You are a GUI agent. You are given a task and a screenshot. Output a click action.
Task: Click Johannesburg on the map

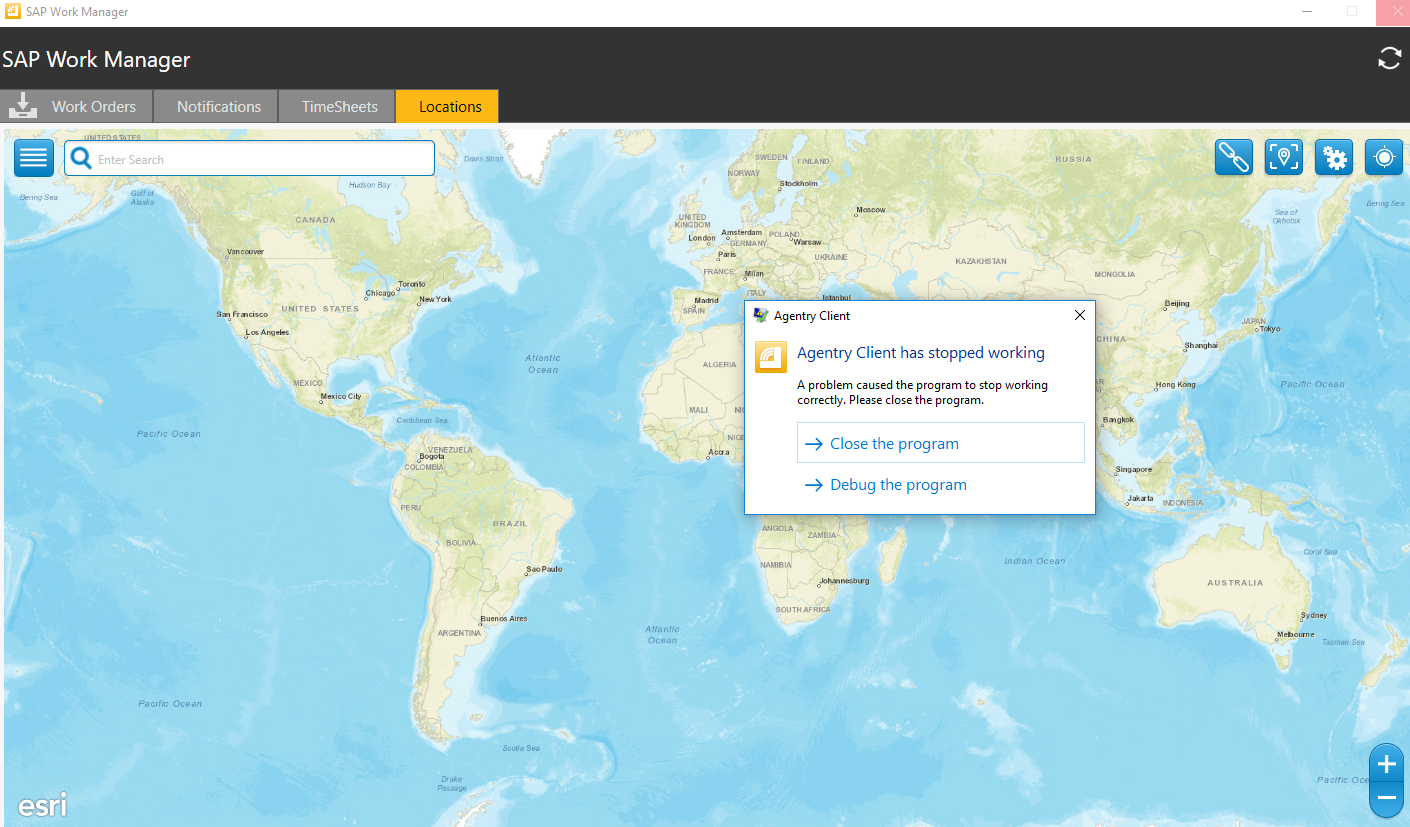[x=844, y=581]
